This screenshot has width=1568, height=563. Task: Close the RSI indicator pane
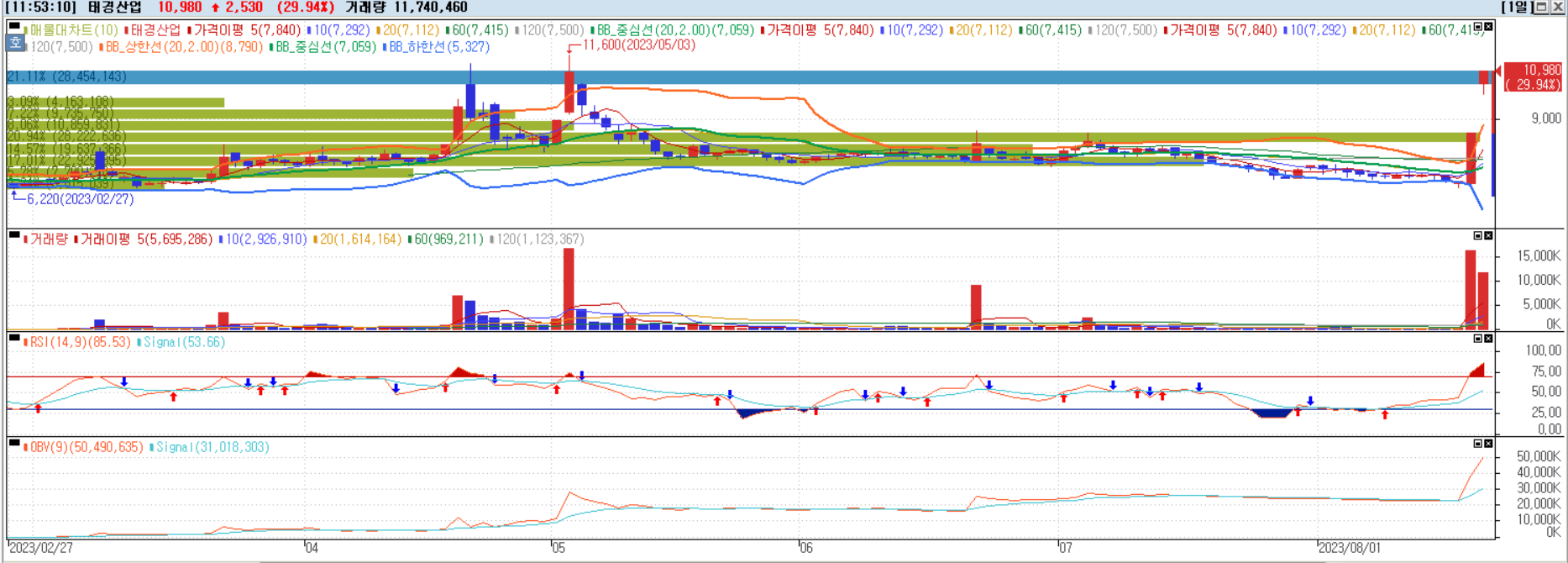1488,339
